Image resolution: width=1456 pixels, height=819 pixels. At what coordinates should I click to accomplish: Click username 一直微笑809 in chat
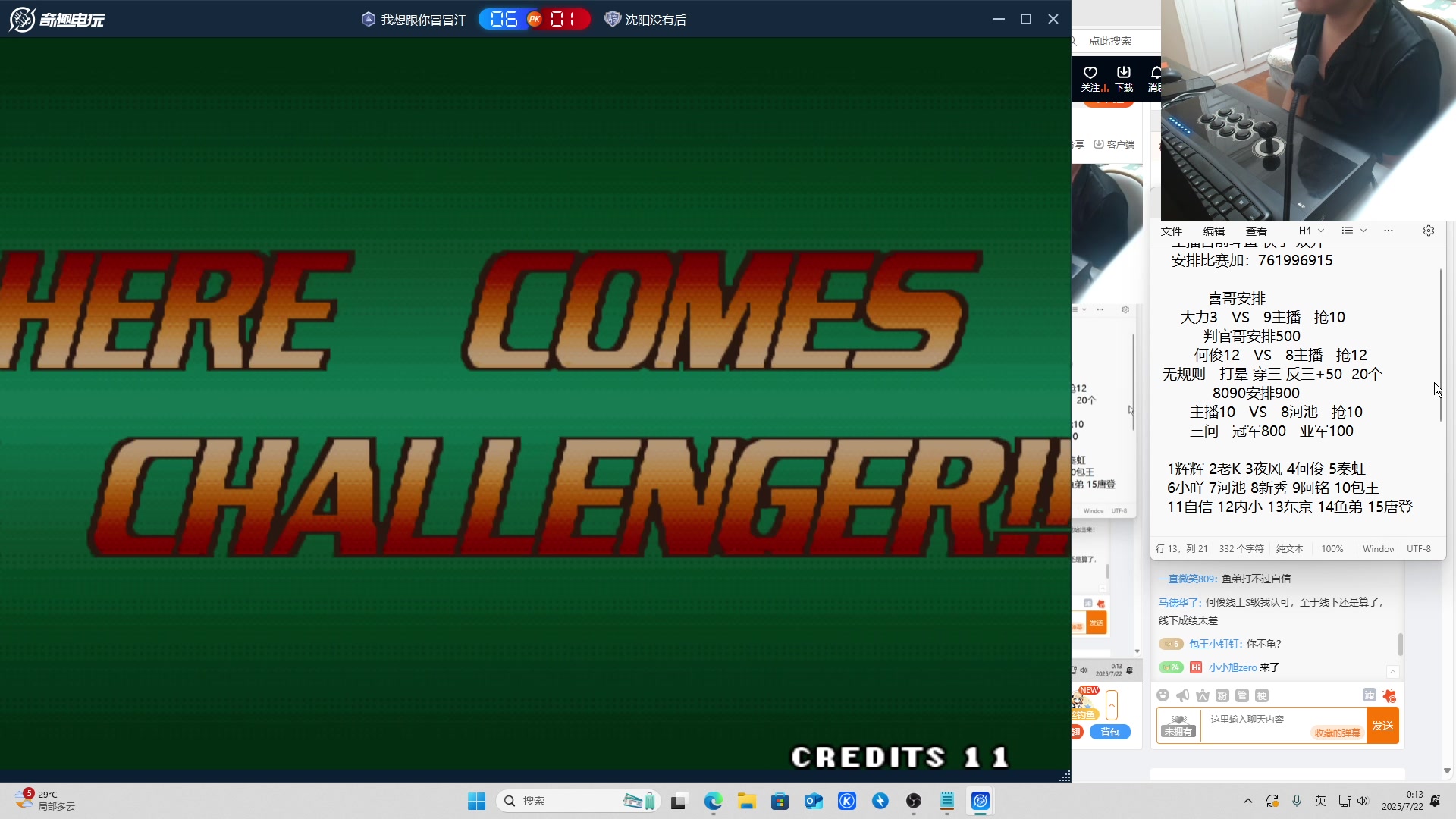(1187, 579)
